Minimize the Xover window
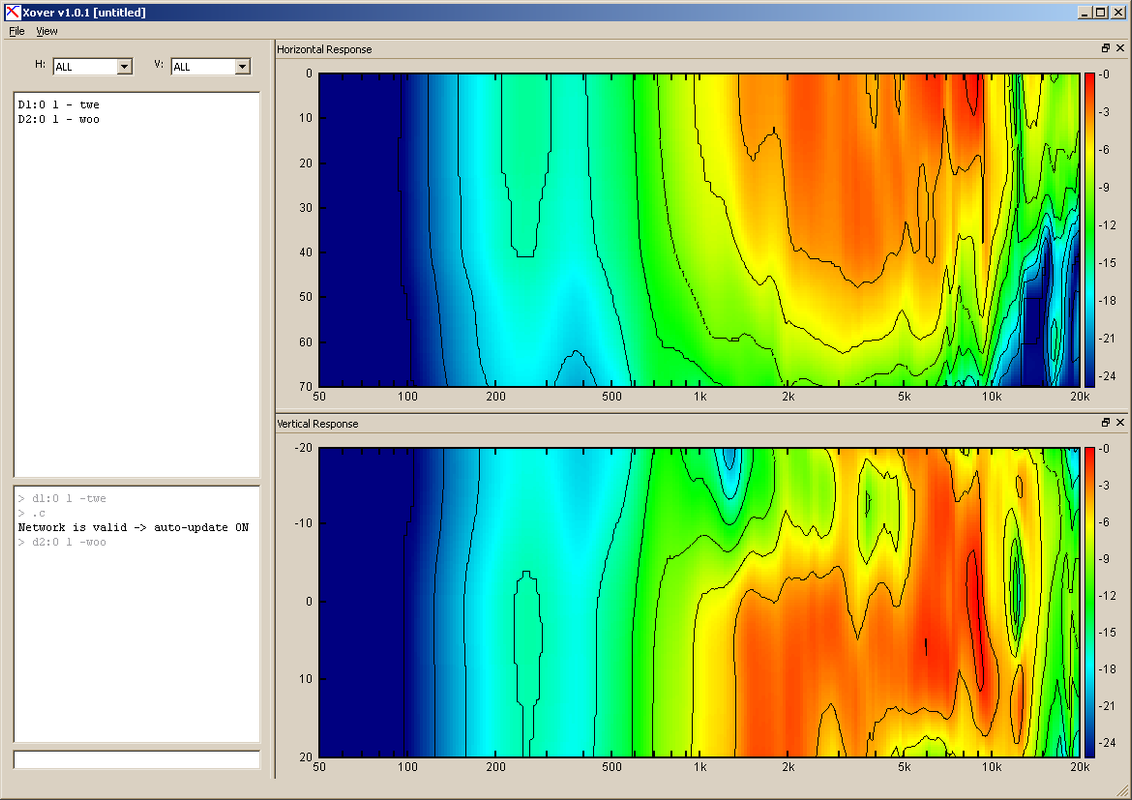The image size is (1132, 800). (x=1085, y=12)
